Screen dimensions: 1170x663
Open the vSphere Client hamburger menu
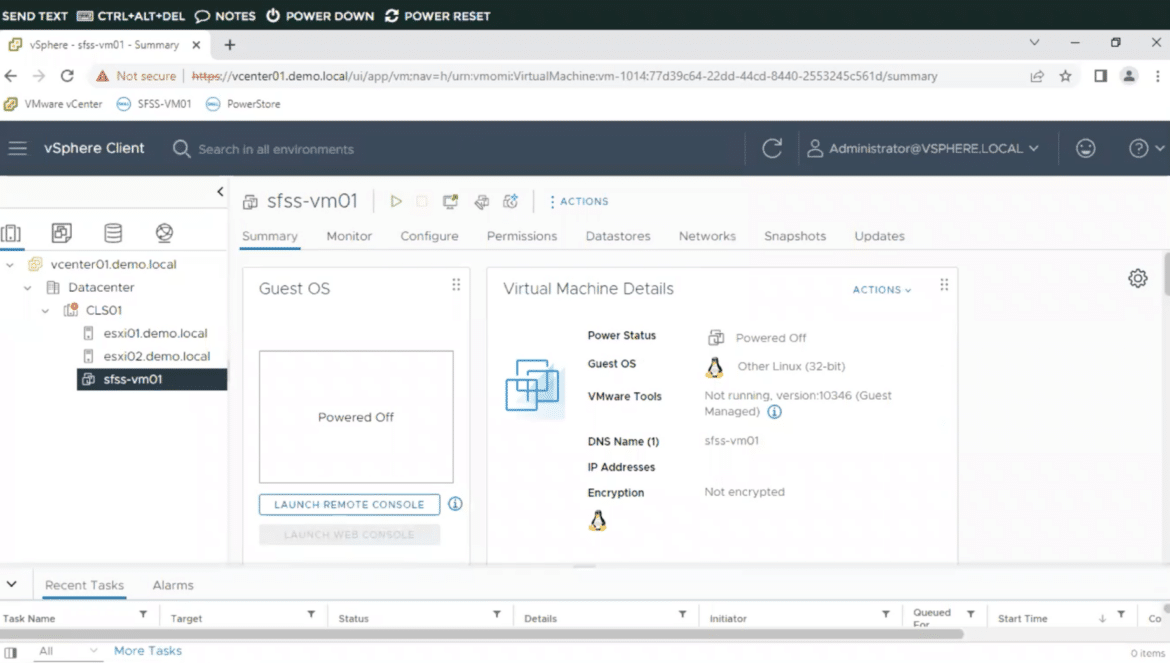click(17, 148)
